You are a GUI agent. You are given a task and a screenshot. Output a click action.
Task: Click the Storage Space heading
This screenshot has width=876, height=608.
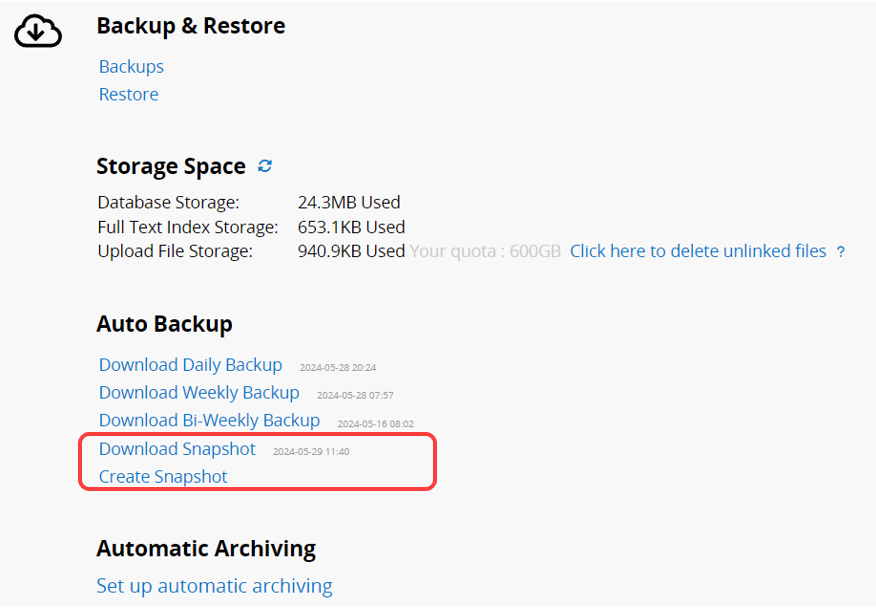point(170,167)
